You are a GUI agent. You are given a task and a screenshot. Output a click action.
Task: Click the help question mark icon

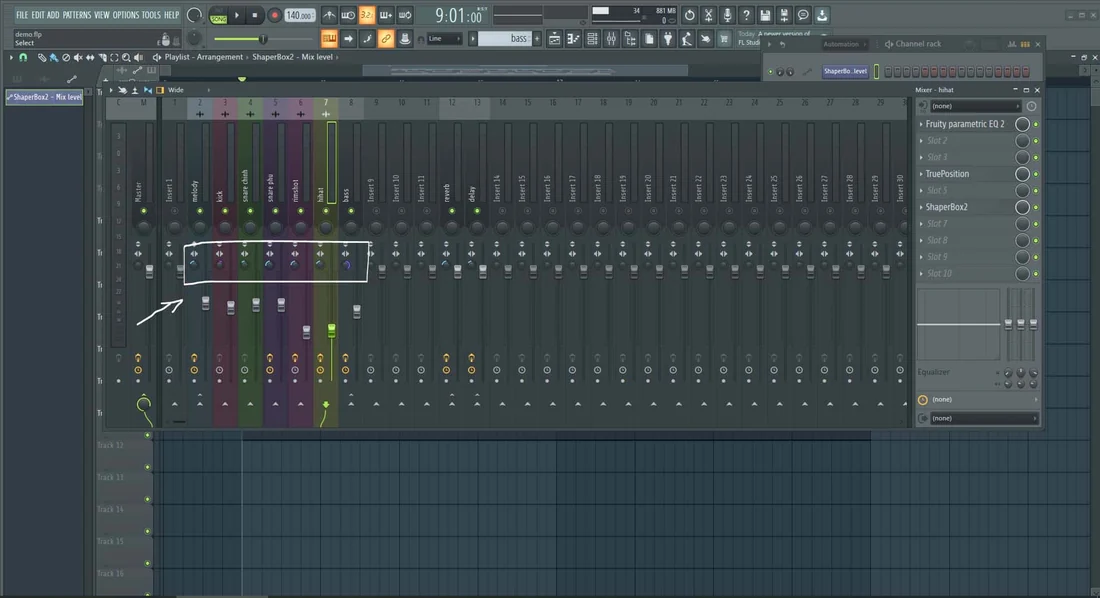[746, 15]
